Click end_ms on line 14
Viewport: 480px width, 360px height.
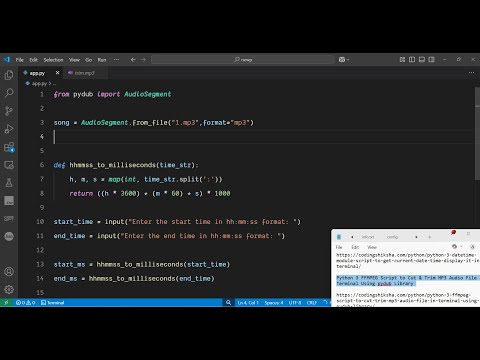tap(65, 279)
